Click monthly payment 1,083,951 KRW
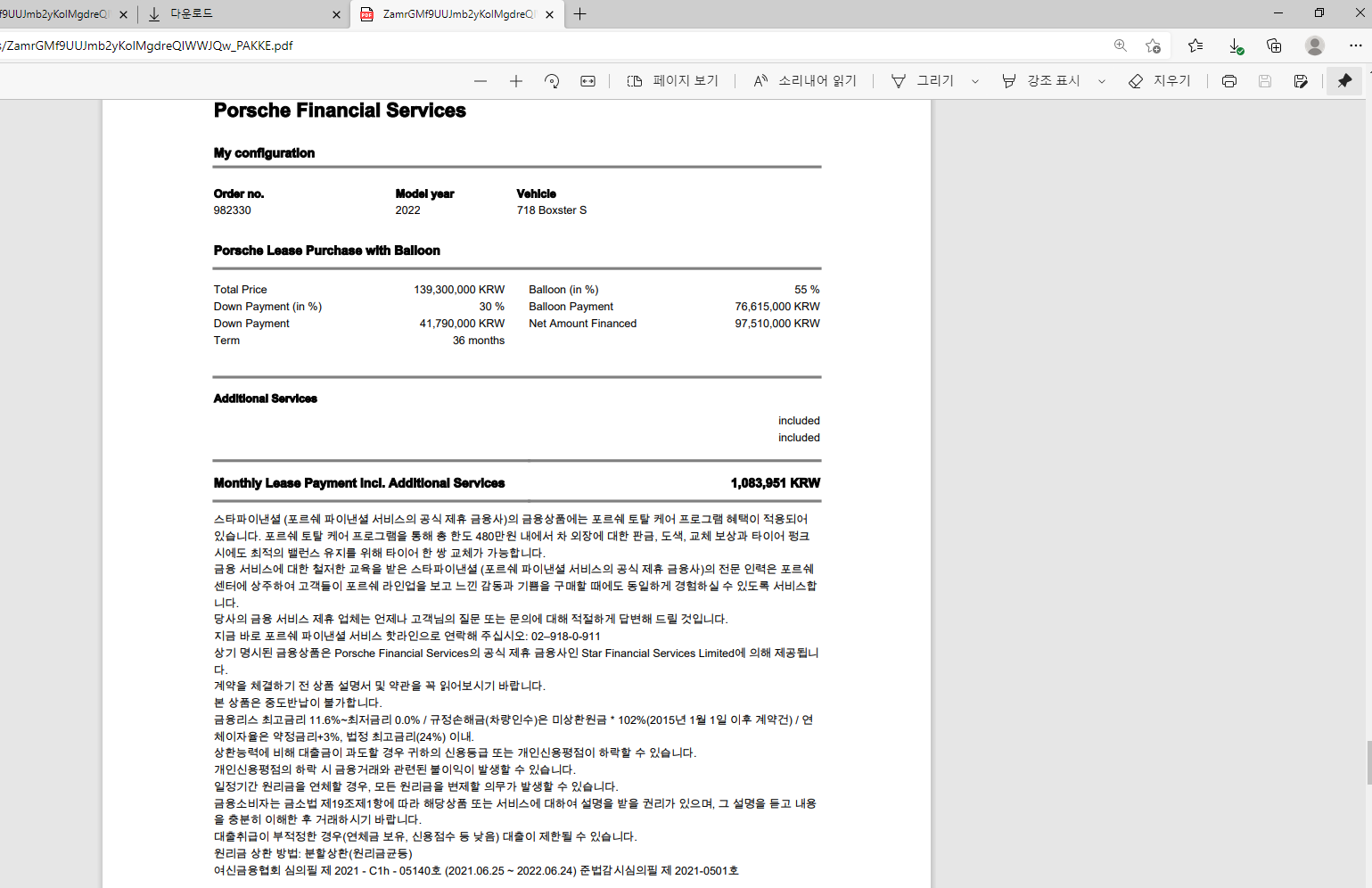The height and width of the screenshot is (888, 1372). click(776, 483)
